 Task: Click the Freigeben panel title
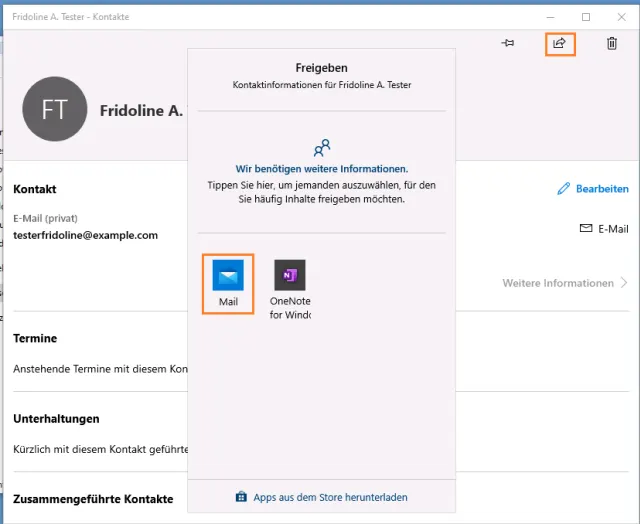click(x=321, y=68)
